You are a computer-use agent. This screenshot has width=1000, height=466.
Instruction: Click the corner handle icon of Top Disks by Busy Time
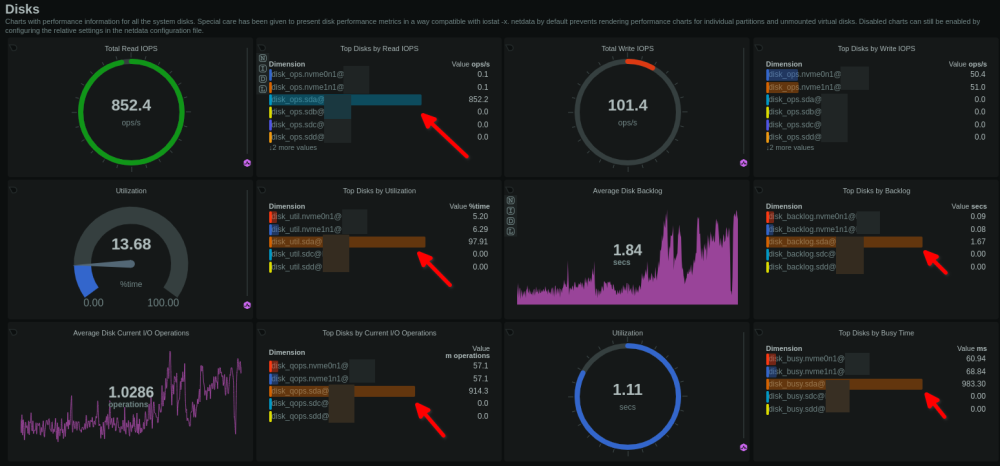click(758, 331)
